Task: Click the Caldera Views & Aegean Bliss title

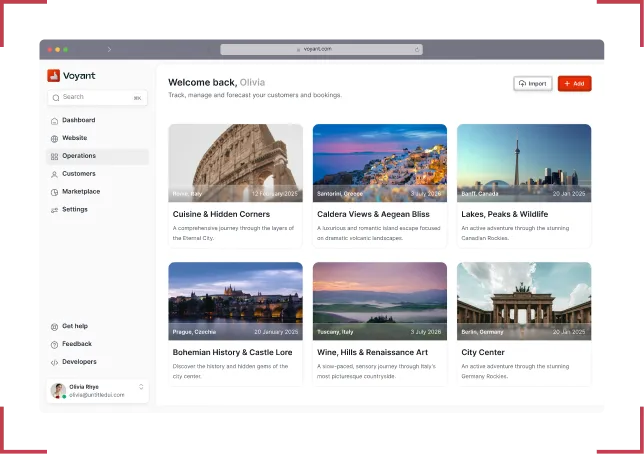Action: pos(373,214)
